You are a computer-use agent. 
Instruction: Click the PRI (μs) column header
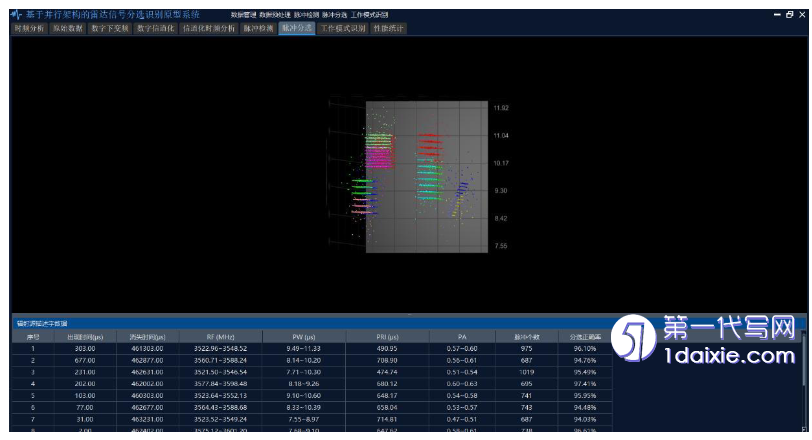coord(388,337)
